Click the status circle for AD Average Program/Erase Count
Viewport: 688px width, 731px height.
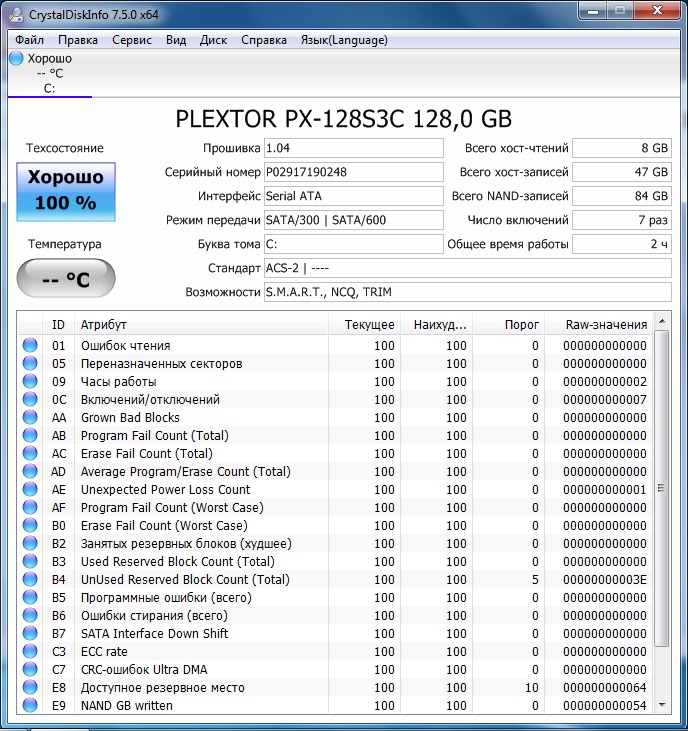pos(30,471)
